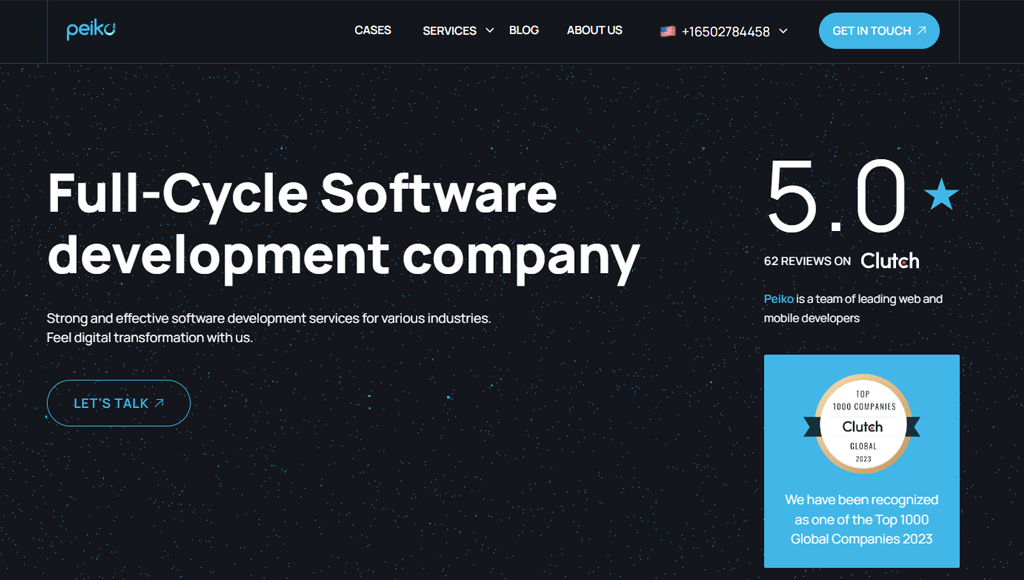Image resolution: width=1024 pixels, height=580 pixels.
Task: Expand the phone number country dropdown arrow
Action: pyautogui.click(x=783, y=31)
